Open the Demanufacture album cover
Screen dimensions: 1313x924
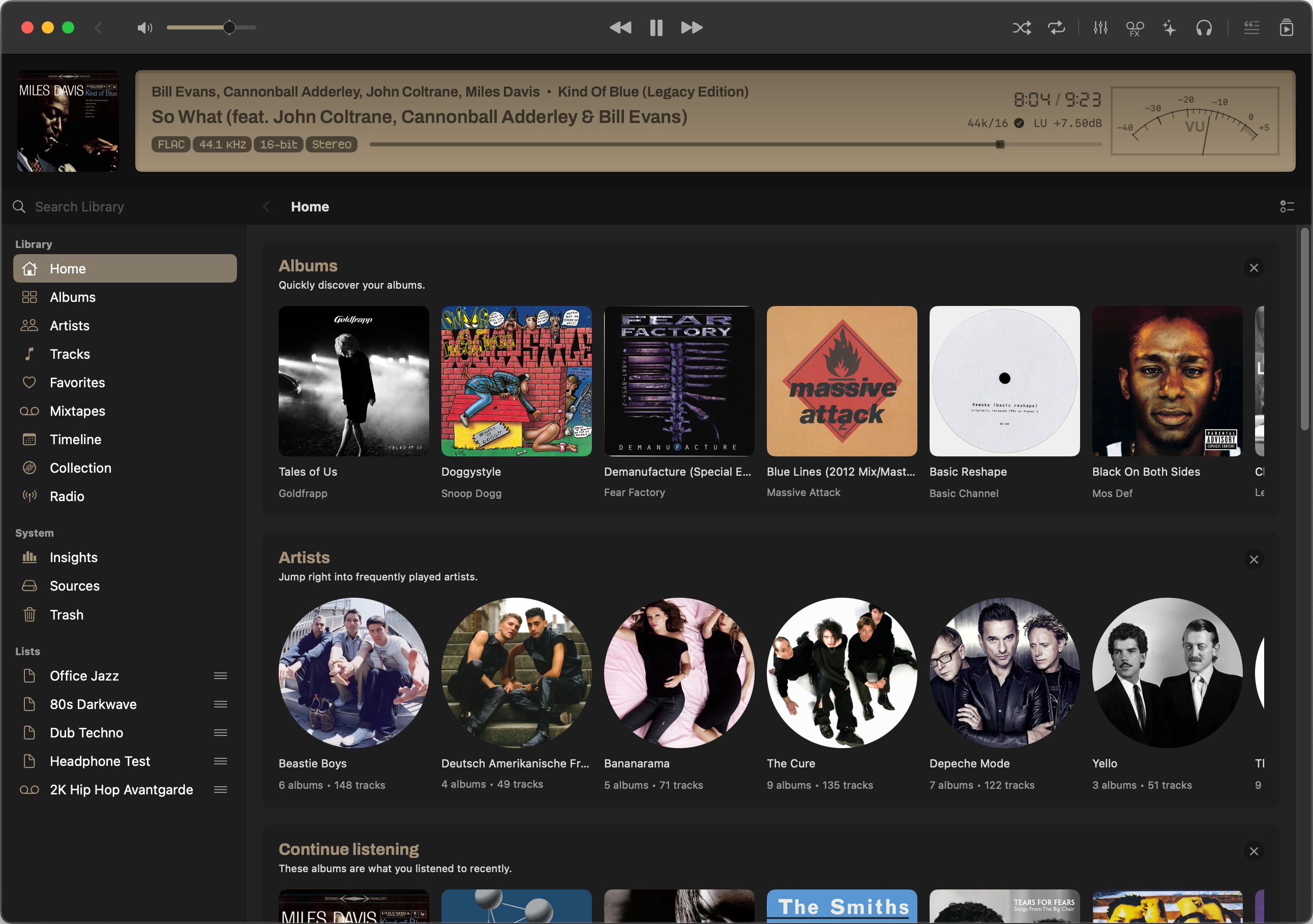click(x=679, y=381)
